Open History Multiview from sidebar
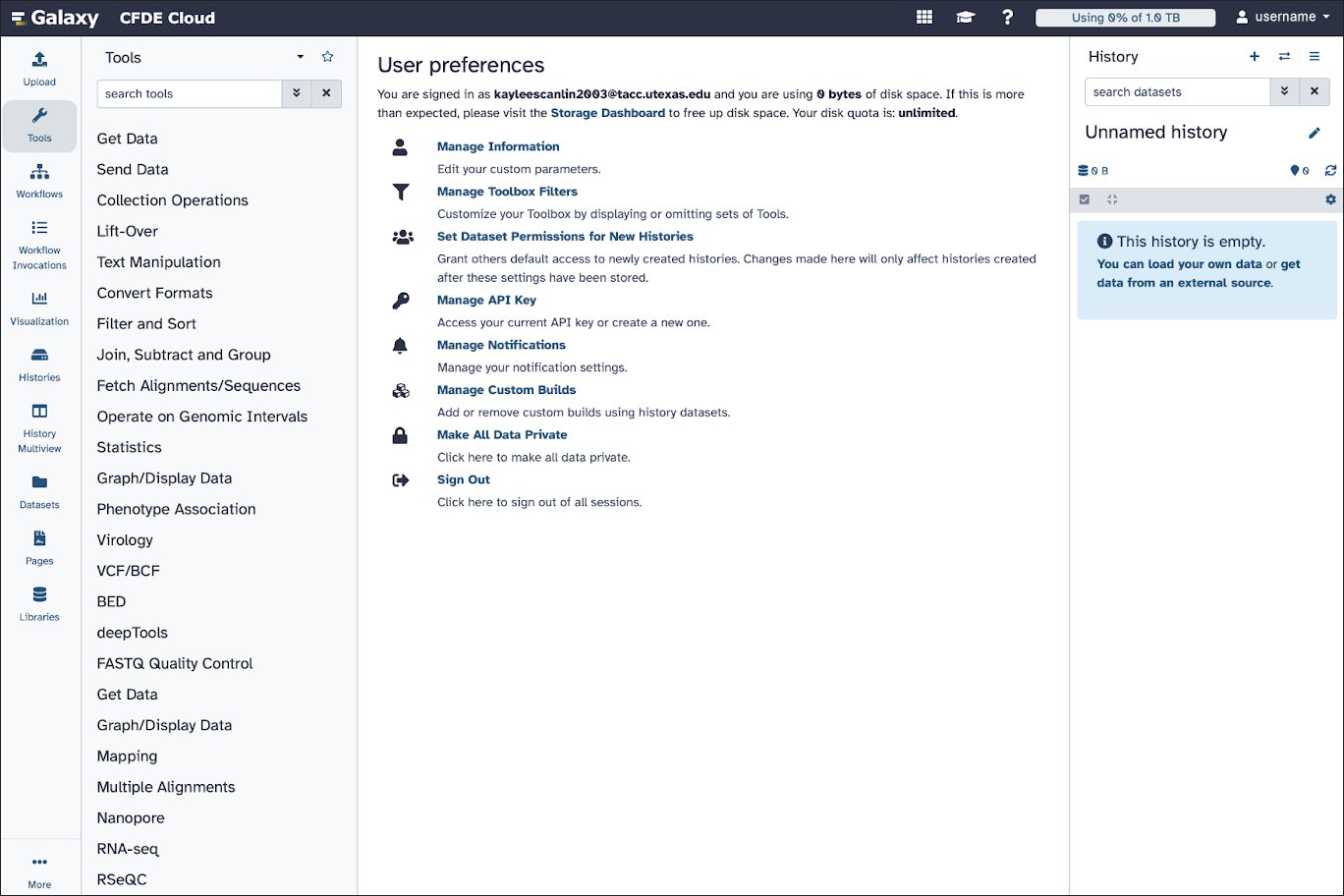 coord(39,427)
